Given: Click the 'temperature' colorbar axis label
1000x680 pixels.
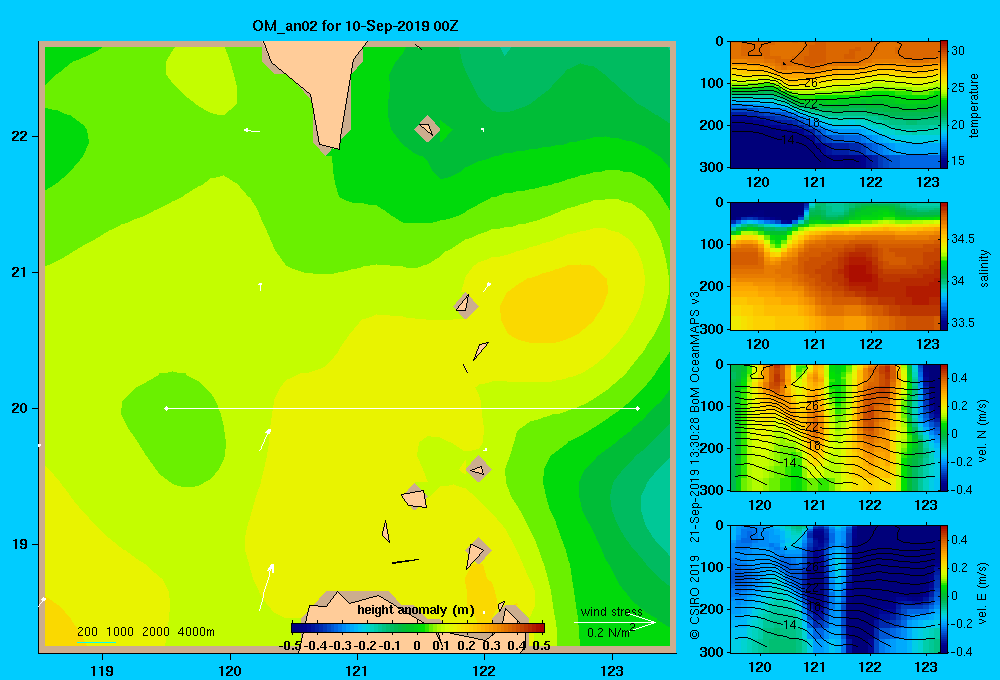Looking at the screenshot, I should pos(974,105).
